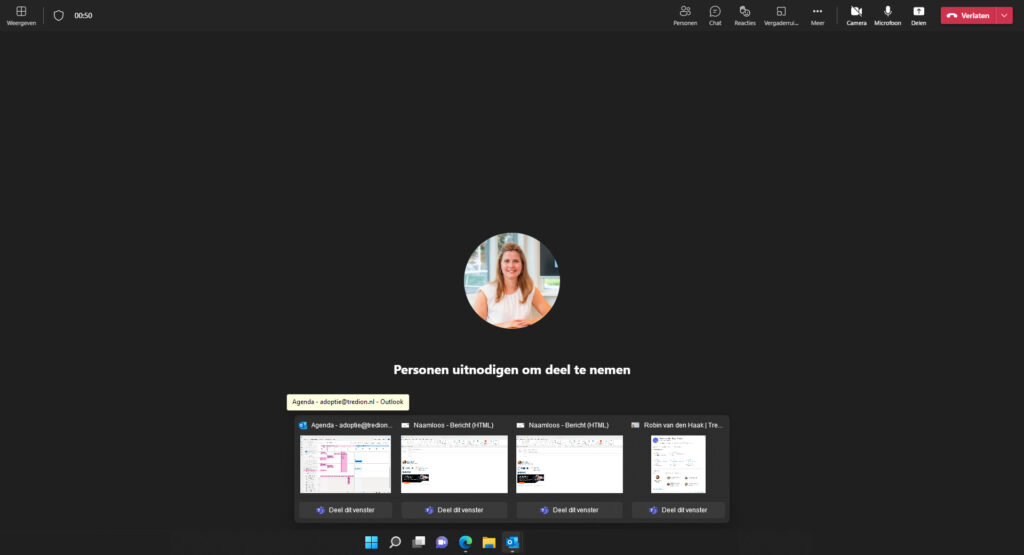The width and height of the screenshot is (1024, 555).
Task: Turn on the Camera
Action: pyautogui.click(x=856, y=16)
